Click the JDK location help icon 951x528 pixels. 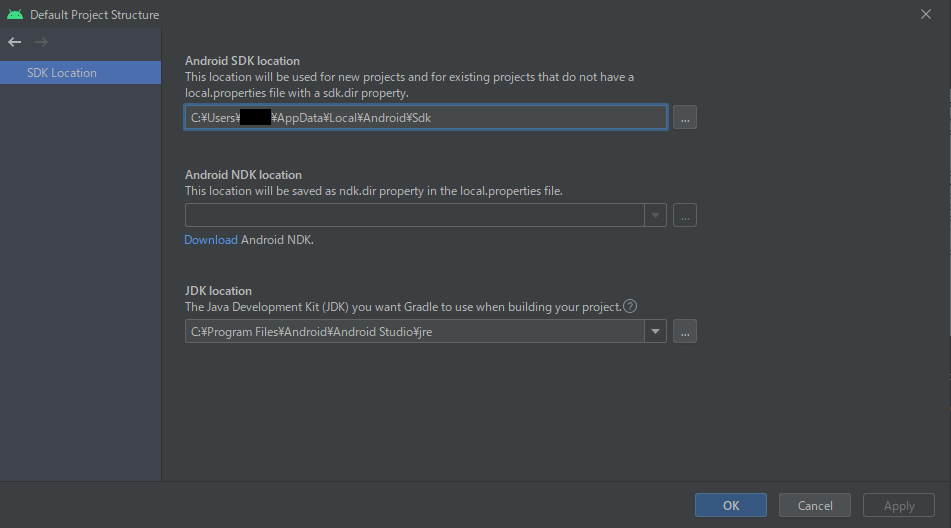[x=630, y=306]
